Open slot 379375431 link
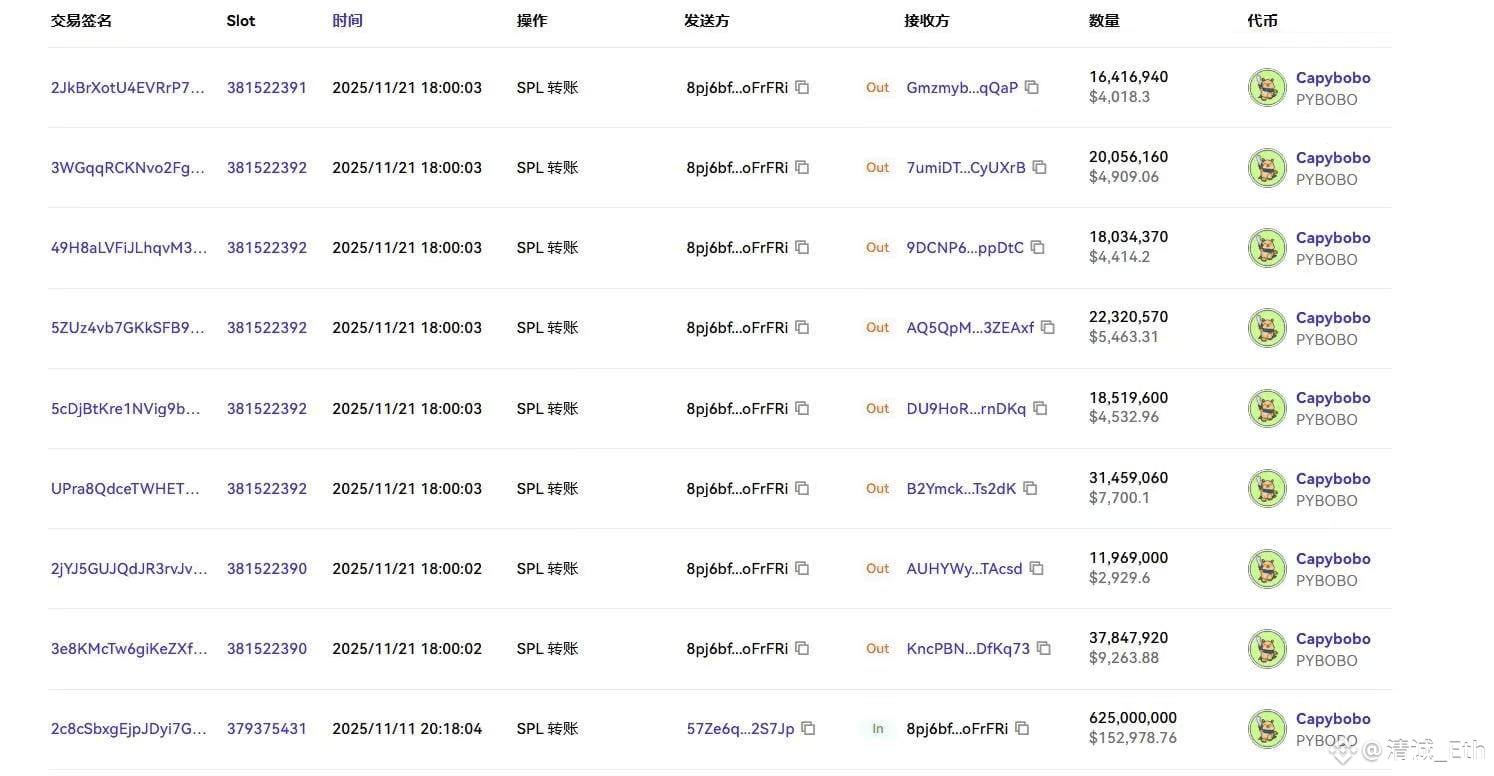Viewport: 1494px width, 776px height. coord(266,728)
